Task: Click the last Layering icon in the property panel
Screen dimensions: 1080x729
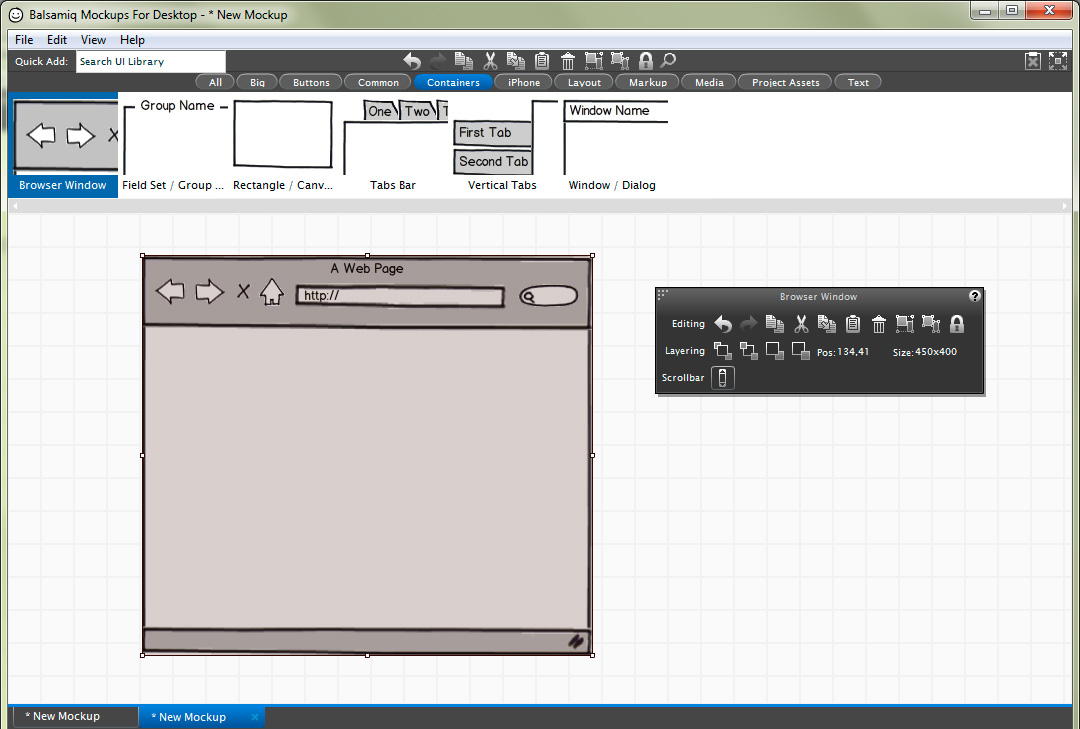Action: coord(801,351)
